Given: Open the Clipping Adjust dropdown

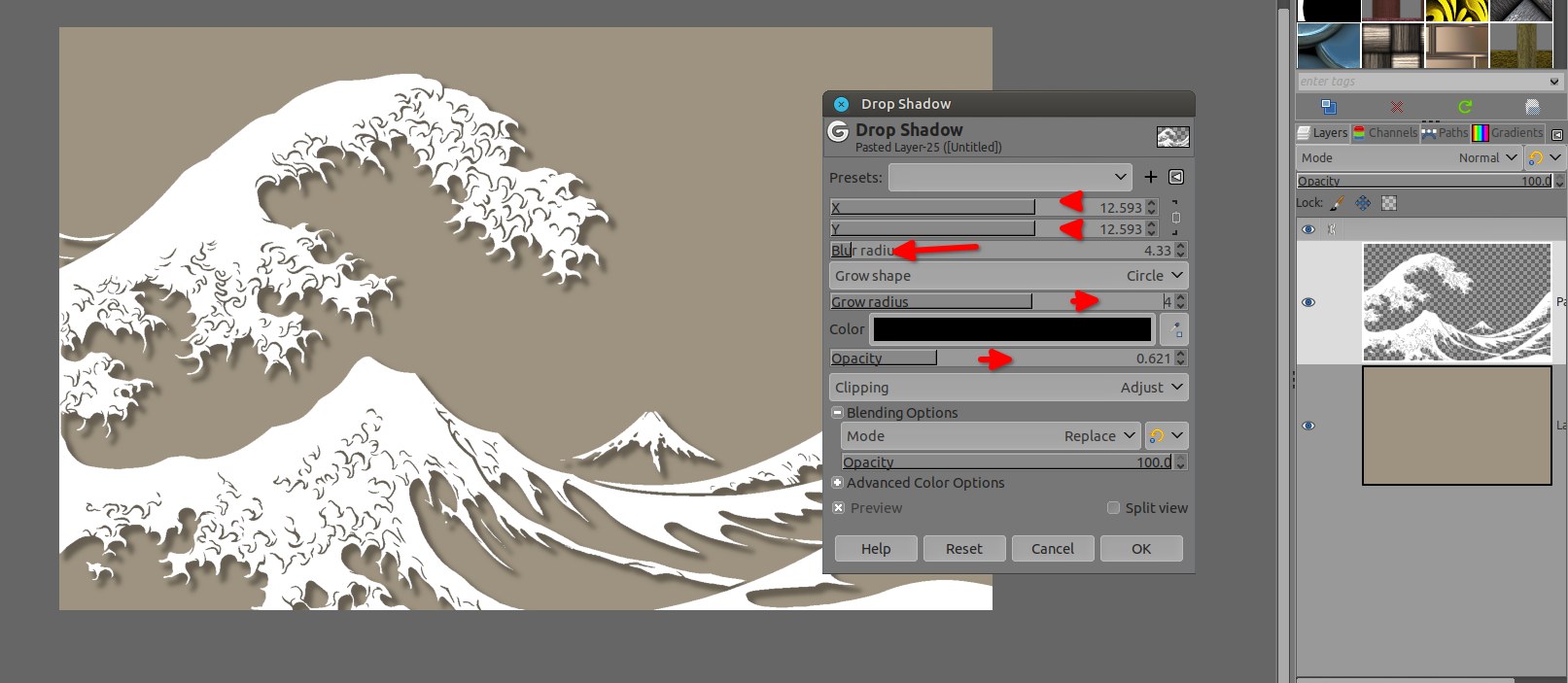Looking at the screenshot, I should [x=1009, y=387].
